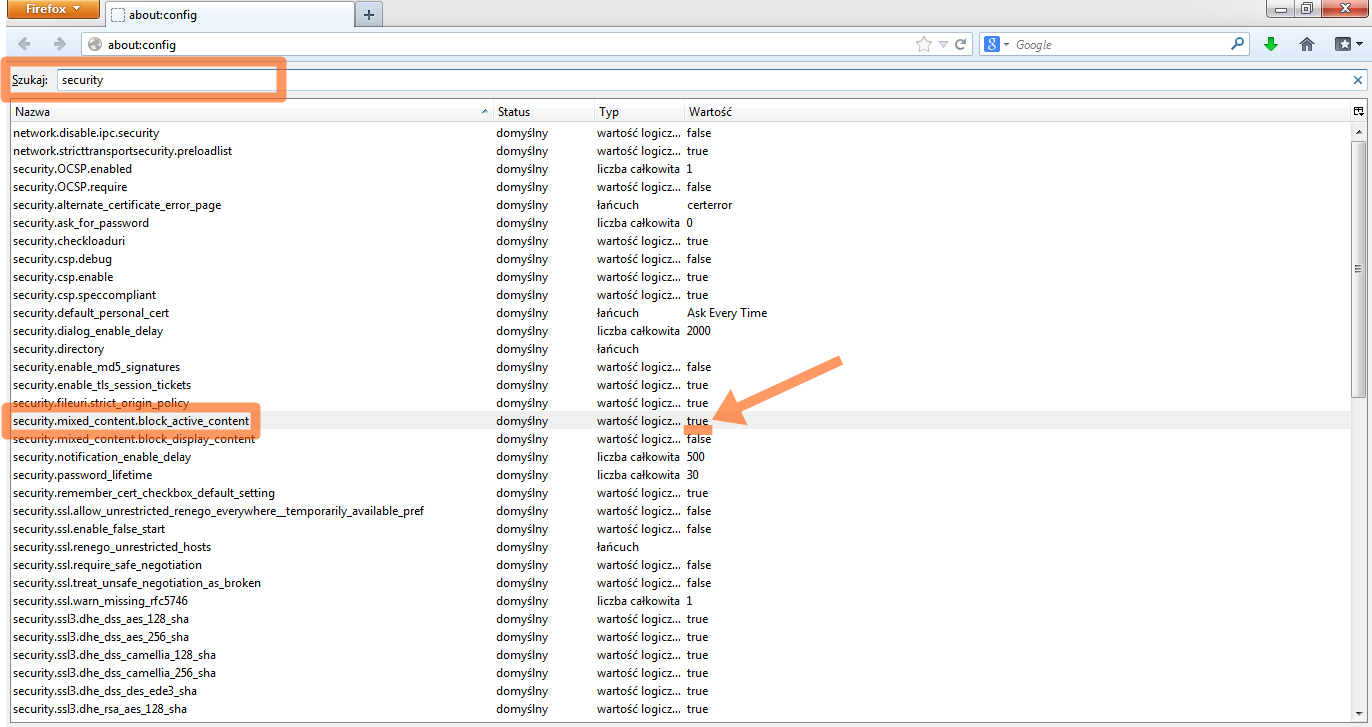Open a new tab with the plus button
Screen dimensions: 1372x727
(369, 14)
